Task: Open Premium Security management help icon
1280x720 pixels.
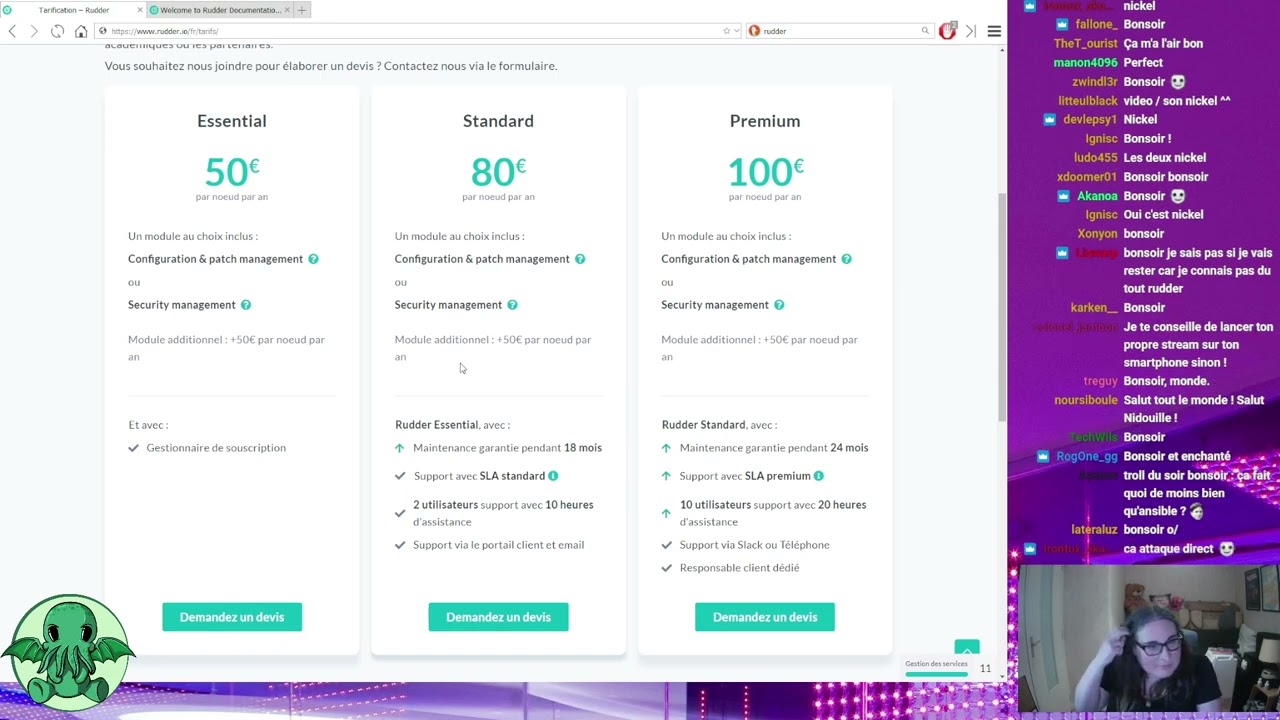Action: 779,305
